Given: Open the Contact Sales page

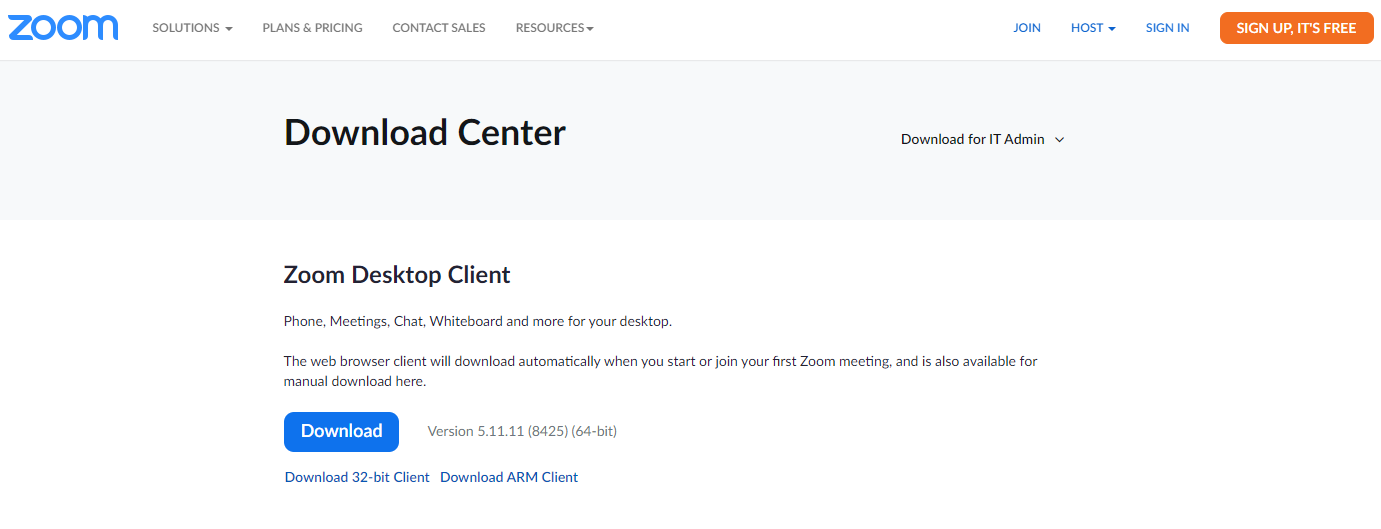Looking at the screenshot, I should coord(439,28).
